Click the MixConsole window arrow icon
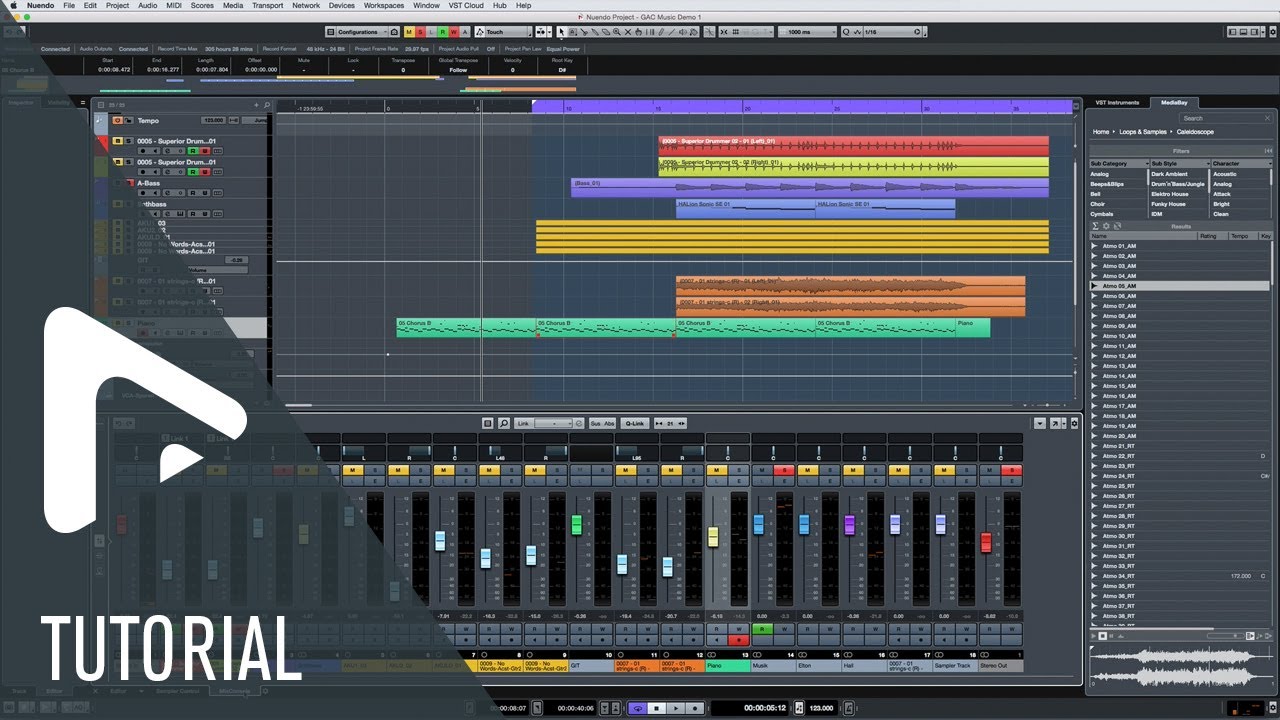 [1054, 423]
